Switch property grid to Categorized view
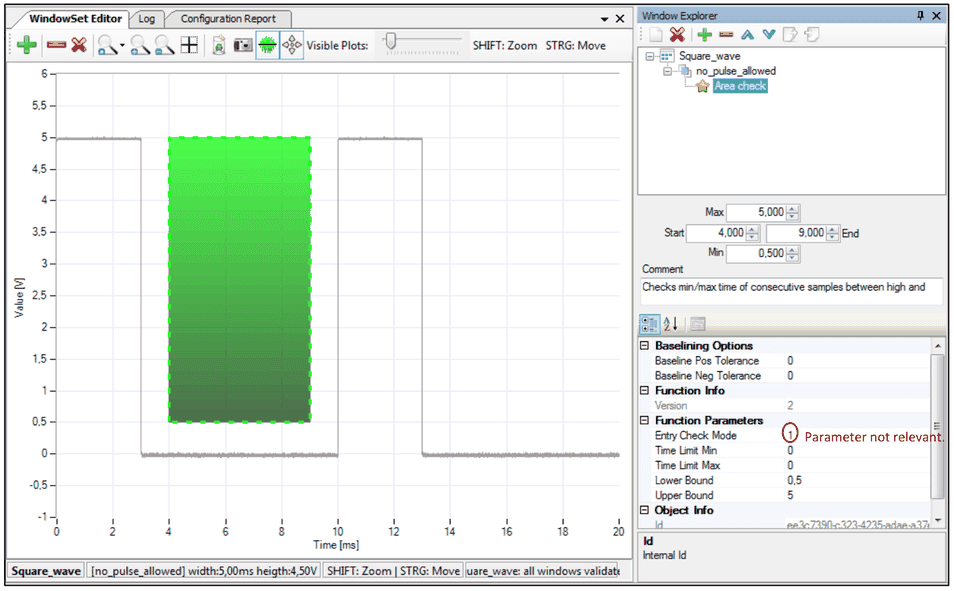 [x=649, y=324]
